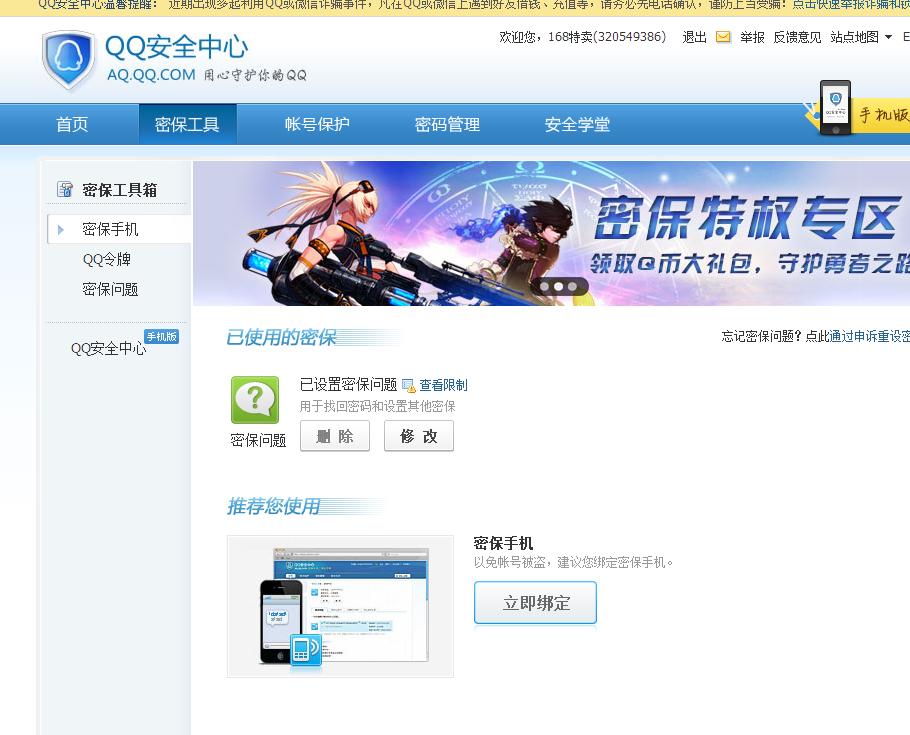Click the 已使用的密保 section heading
This screenshot has width=910, height=735.
pyautogui.click(x=281, y=337)
